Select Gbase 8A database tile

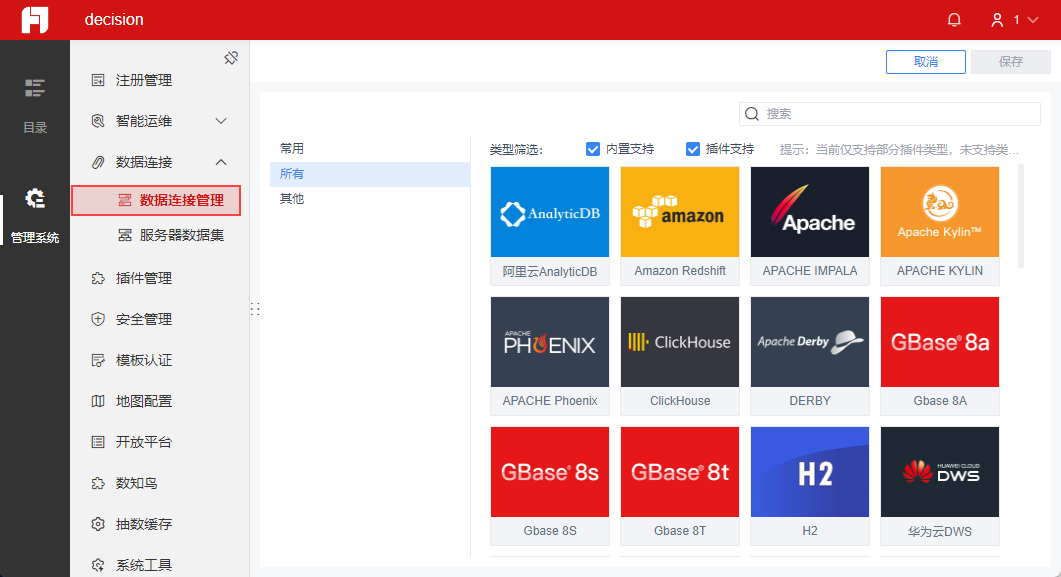(x=940, y=356)
